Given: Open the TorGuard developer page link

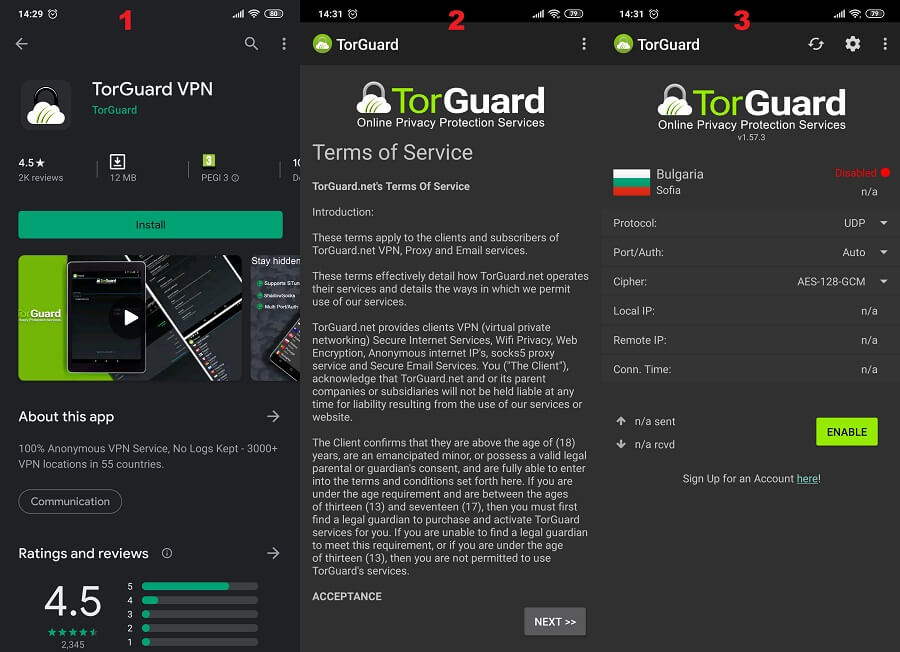Looking at the screenshot, I should [x=114, y=110].
